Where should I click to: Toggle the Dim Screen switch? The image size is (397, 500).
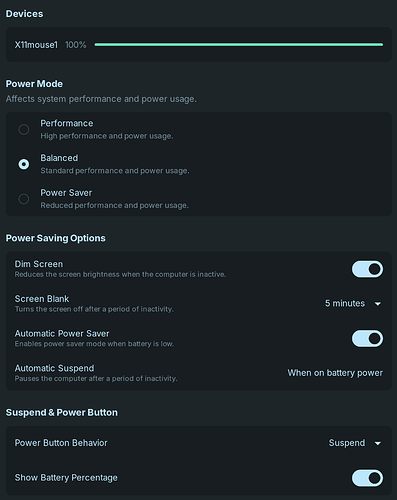[367, 269]
